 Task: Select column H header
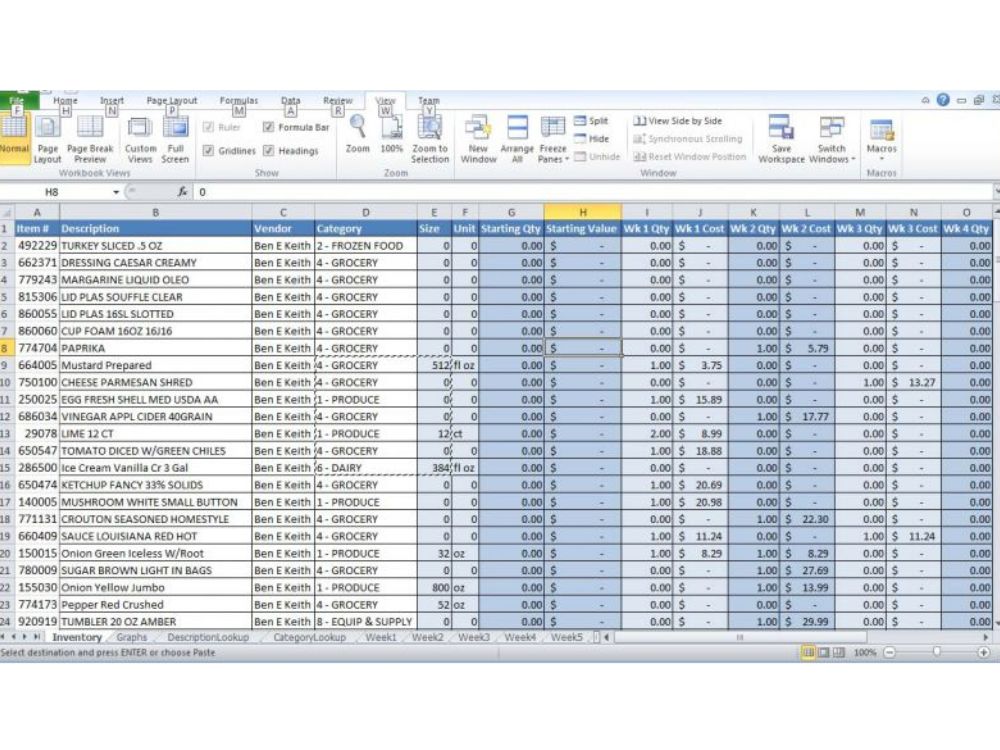(582, 212)
